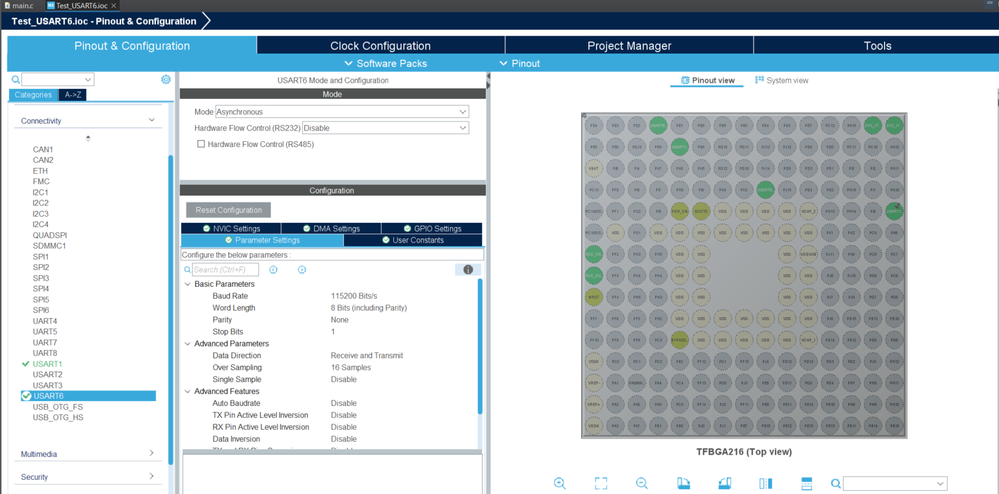Open the Pinout dropdown menu
This screenshot has width=999, height=494.
coord(520,63)
